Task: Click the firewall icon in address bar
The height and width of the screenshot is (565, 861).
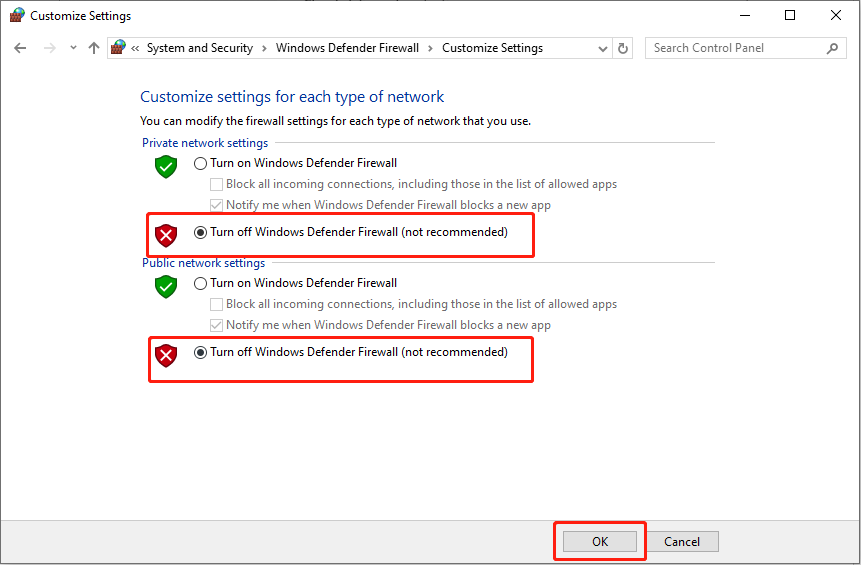Action: (x=118, y=48)
